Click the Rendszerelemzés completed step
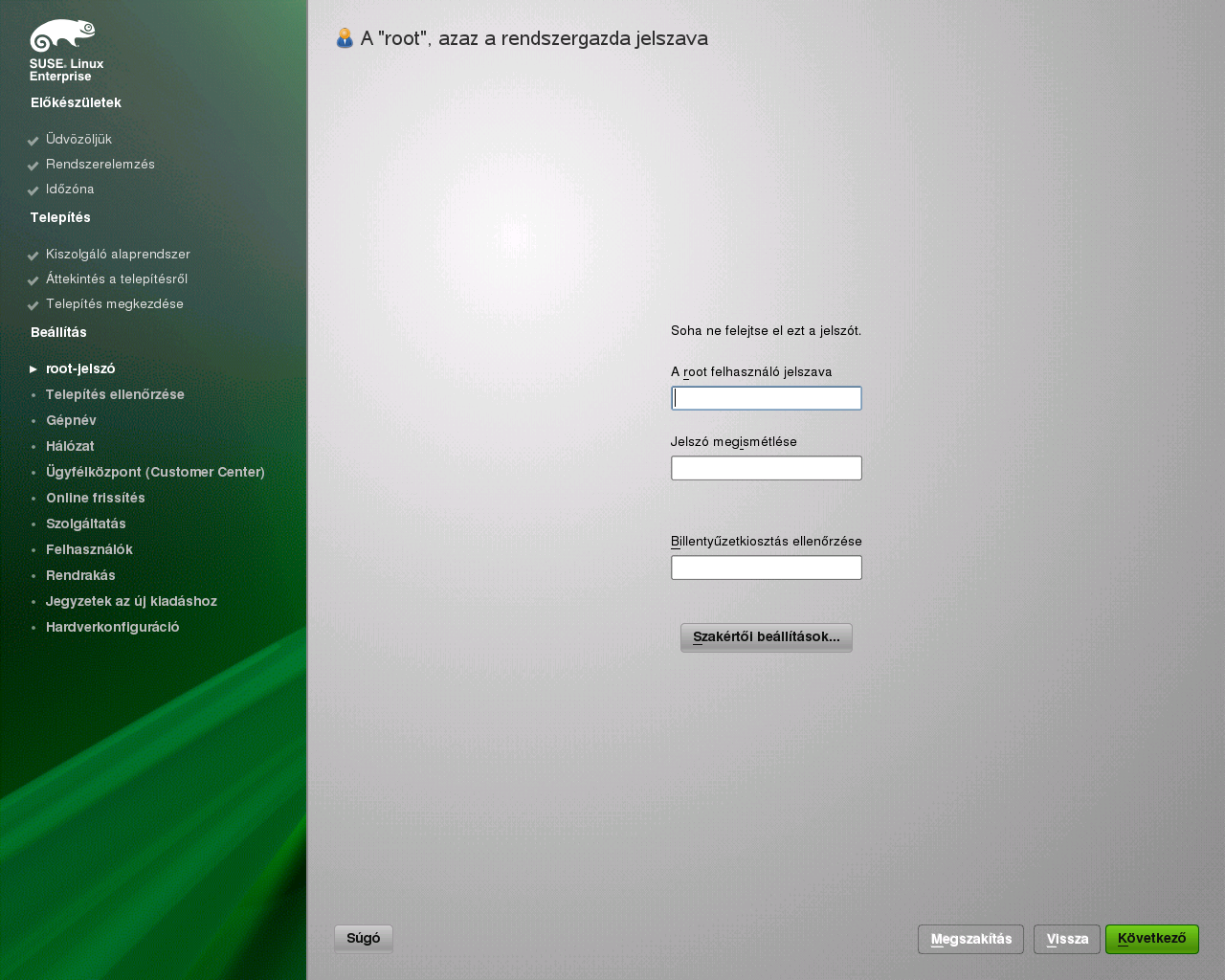The height and width of the screenshot is (980, 1225). tap(100, 164)
